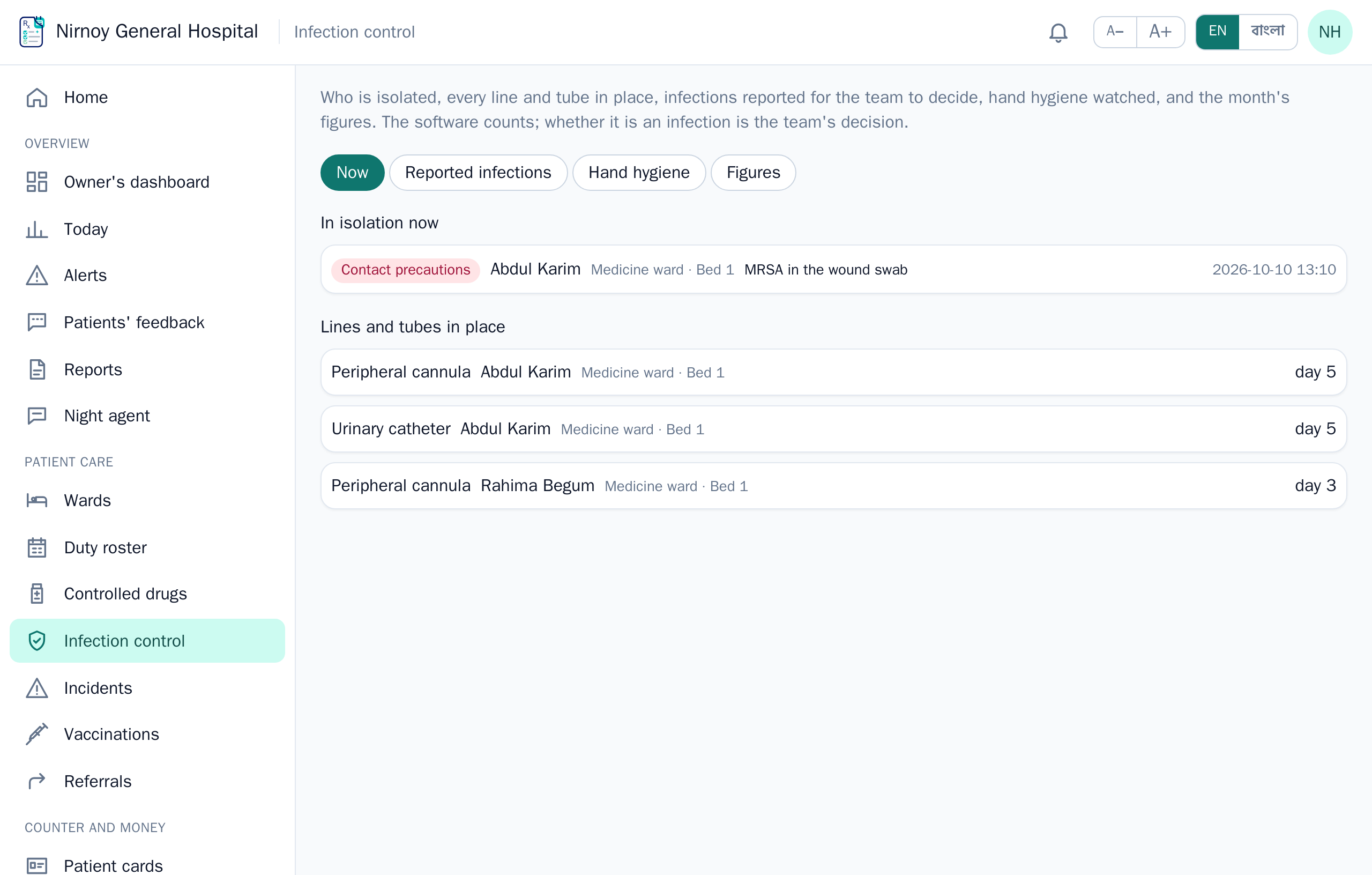Click the Home house icon

coord(37,98)
